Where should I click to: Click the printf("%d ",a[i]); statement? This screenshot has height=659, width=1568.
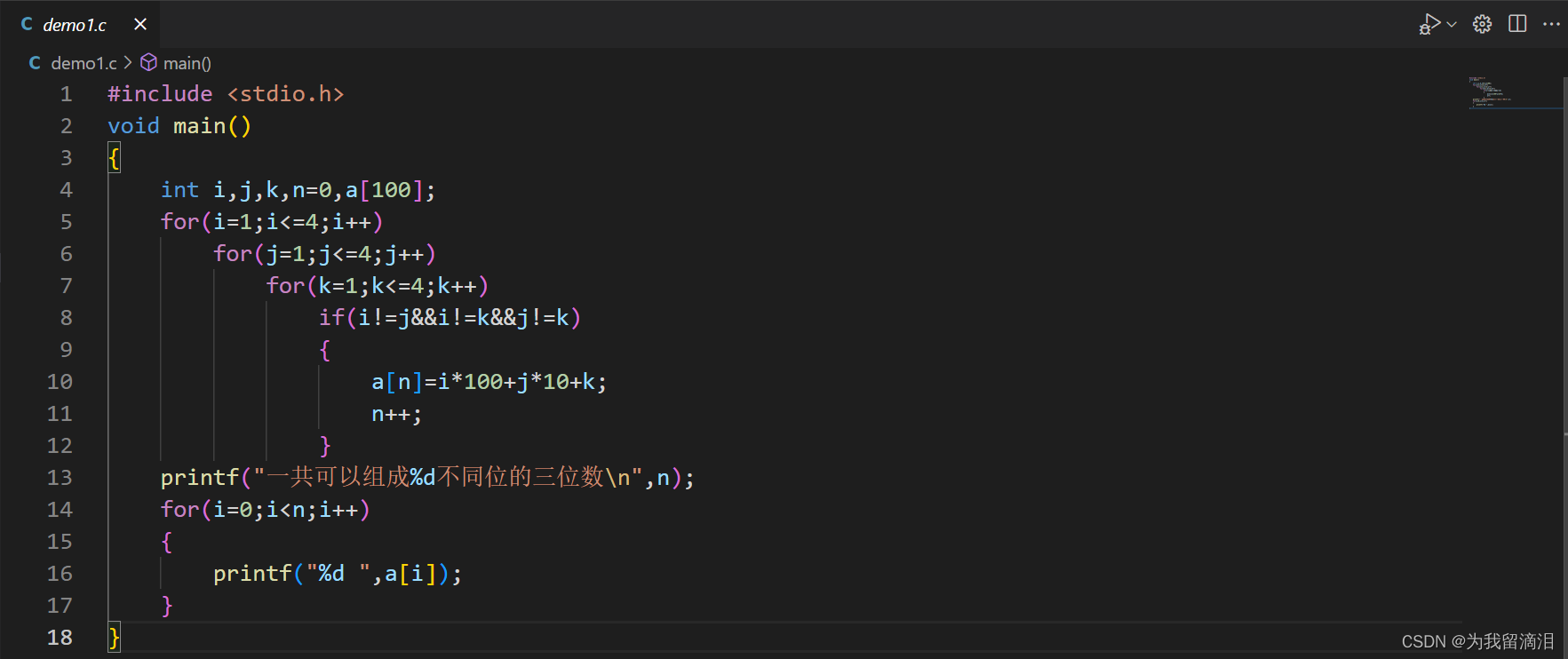click(338, 574)
